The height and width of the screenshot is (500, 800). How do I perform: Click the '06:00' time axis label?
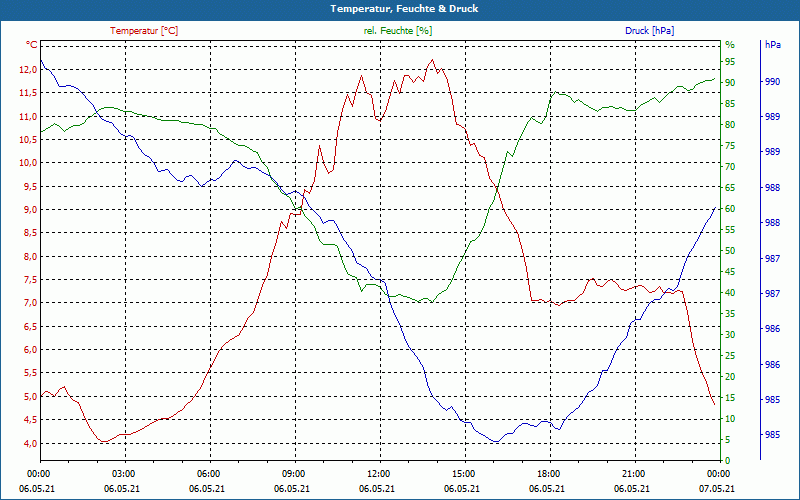coord(207,473)
